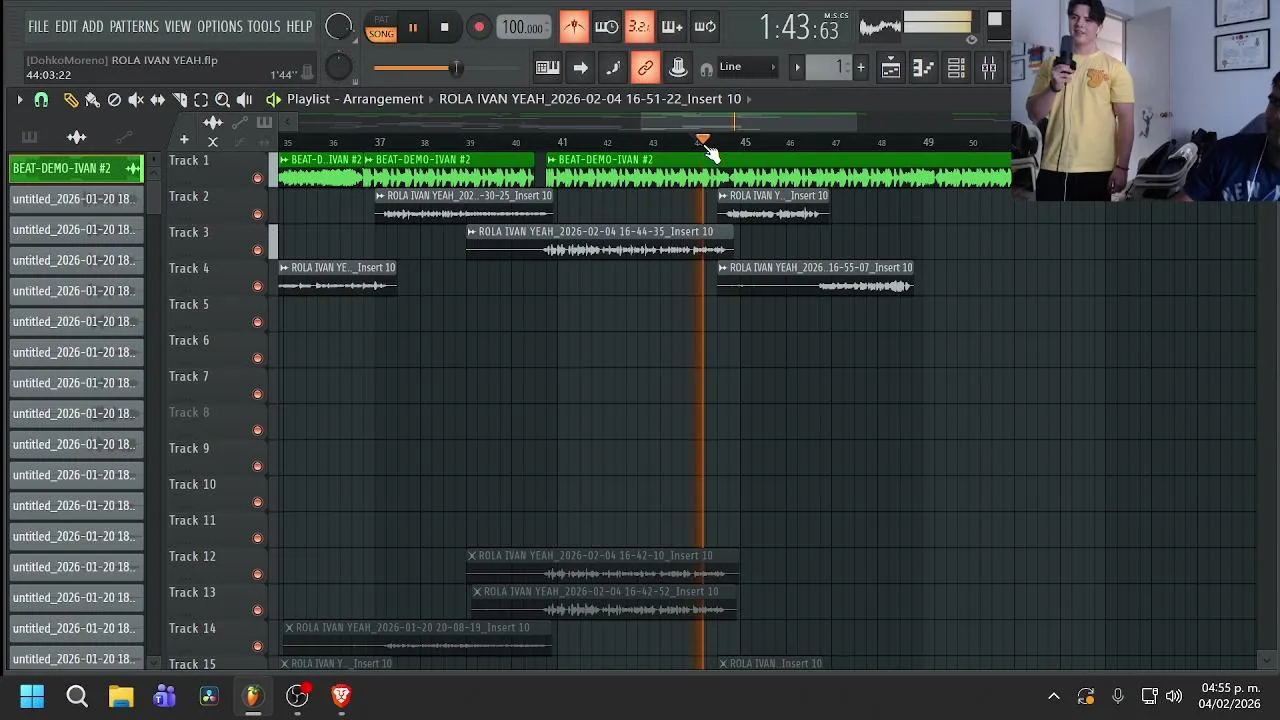
Task: Mute Track 4 with its dot
Action: point(258,286)
